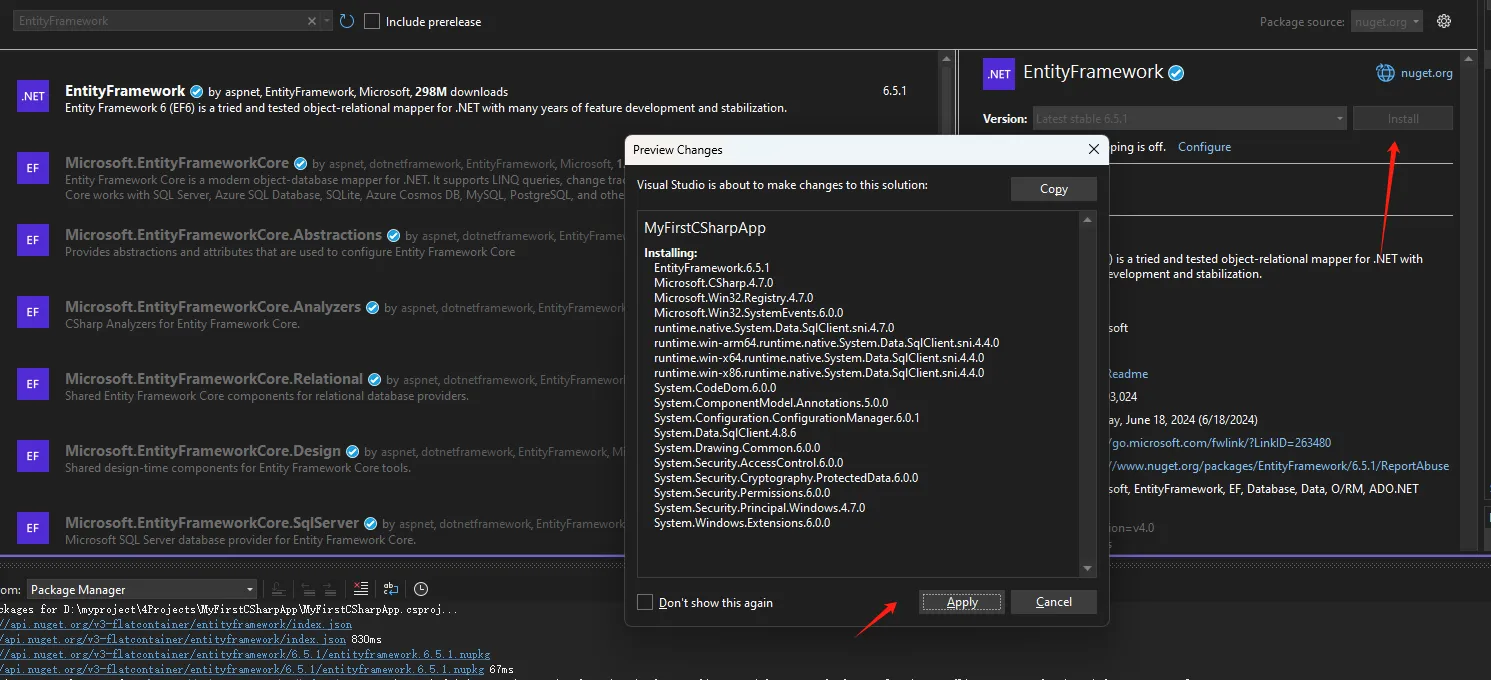Click the verified badge beside Microsoft.EntityFrameworkCore.Design
1491x680 pixels.
pyautogui.click(x=353, y=451)
